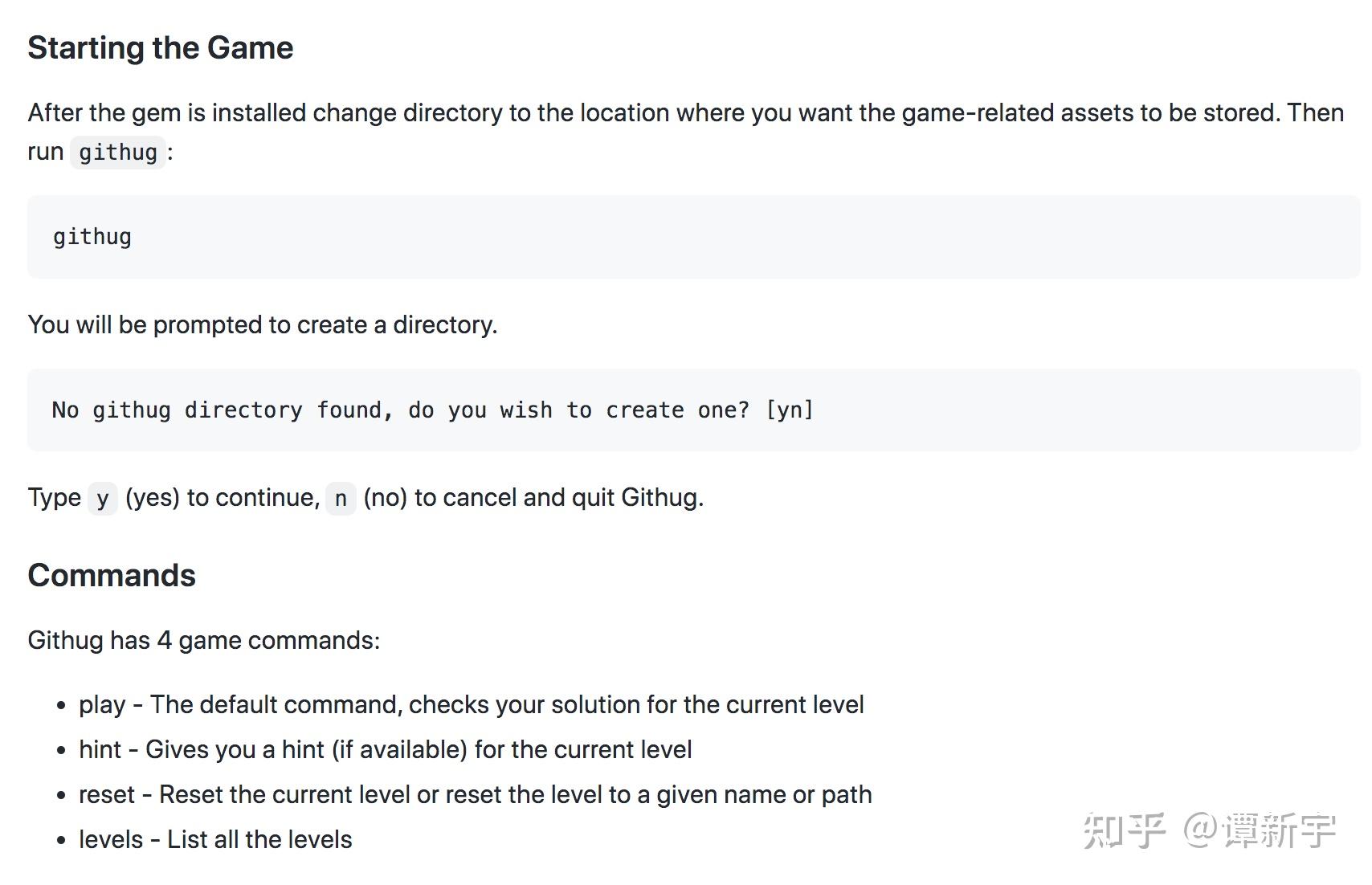Click the "hint" command list item
1372x885 pixels.
coord(385,749)
